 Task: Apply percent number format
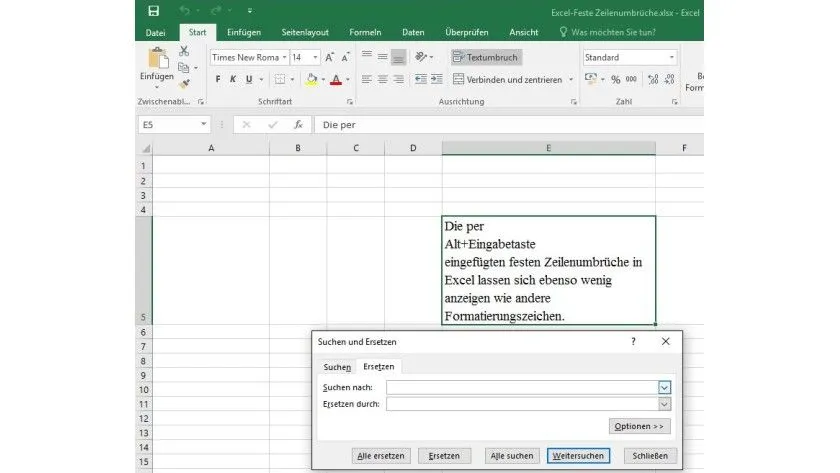pos(616,80)
